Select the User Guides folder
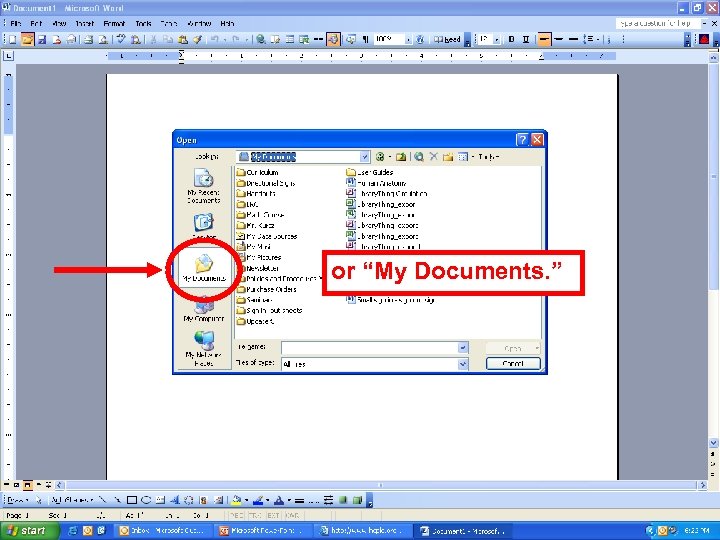The width and height of the screenshot is (720, 540). pyautogui.click(x=370, y=172)
